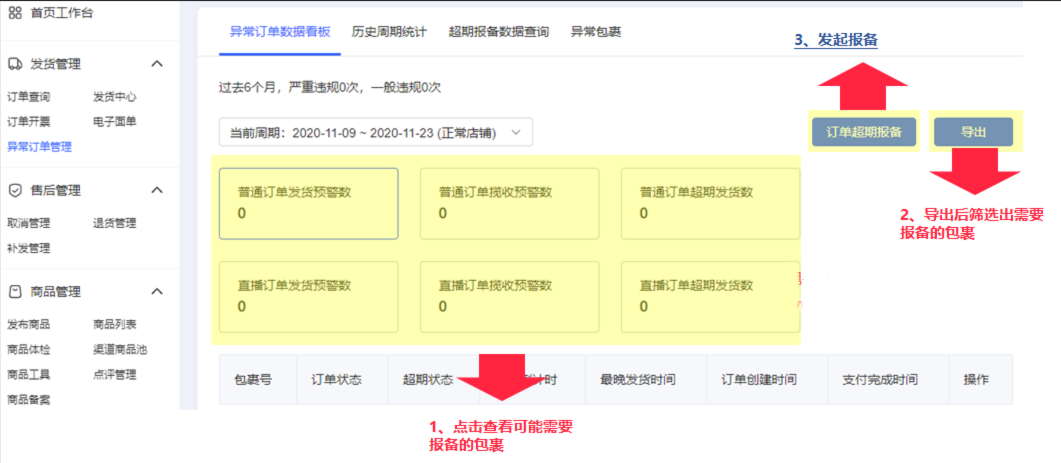Open the 当前周期 date range dropdown
The image size is (1061, 463).
pyautogui.click(x=376, y=132)
